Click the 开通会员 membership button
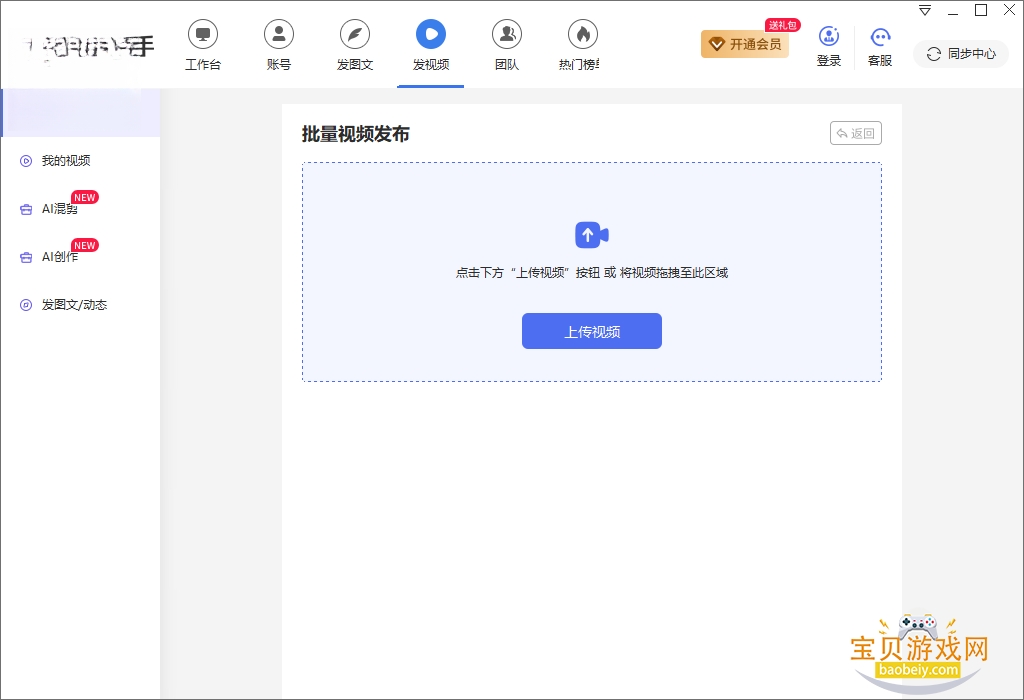This screenshot has height=700, width=1024. [x=745, y=44]
